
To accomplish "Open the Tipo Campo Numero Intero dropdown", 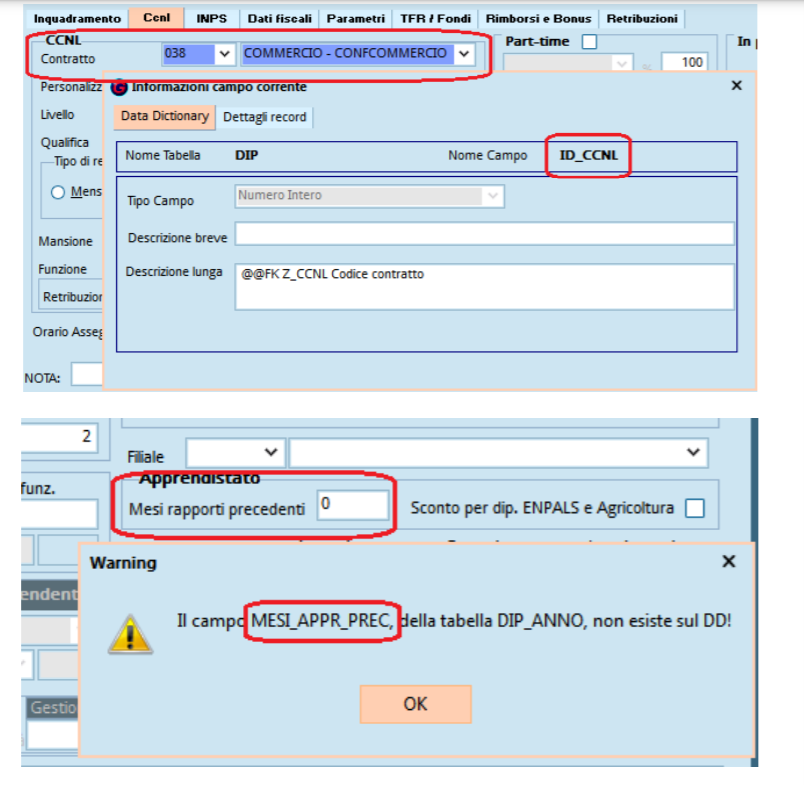I will coord(493,196).
